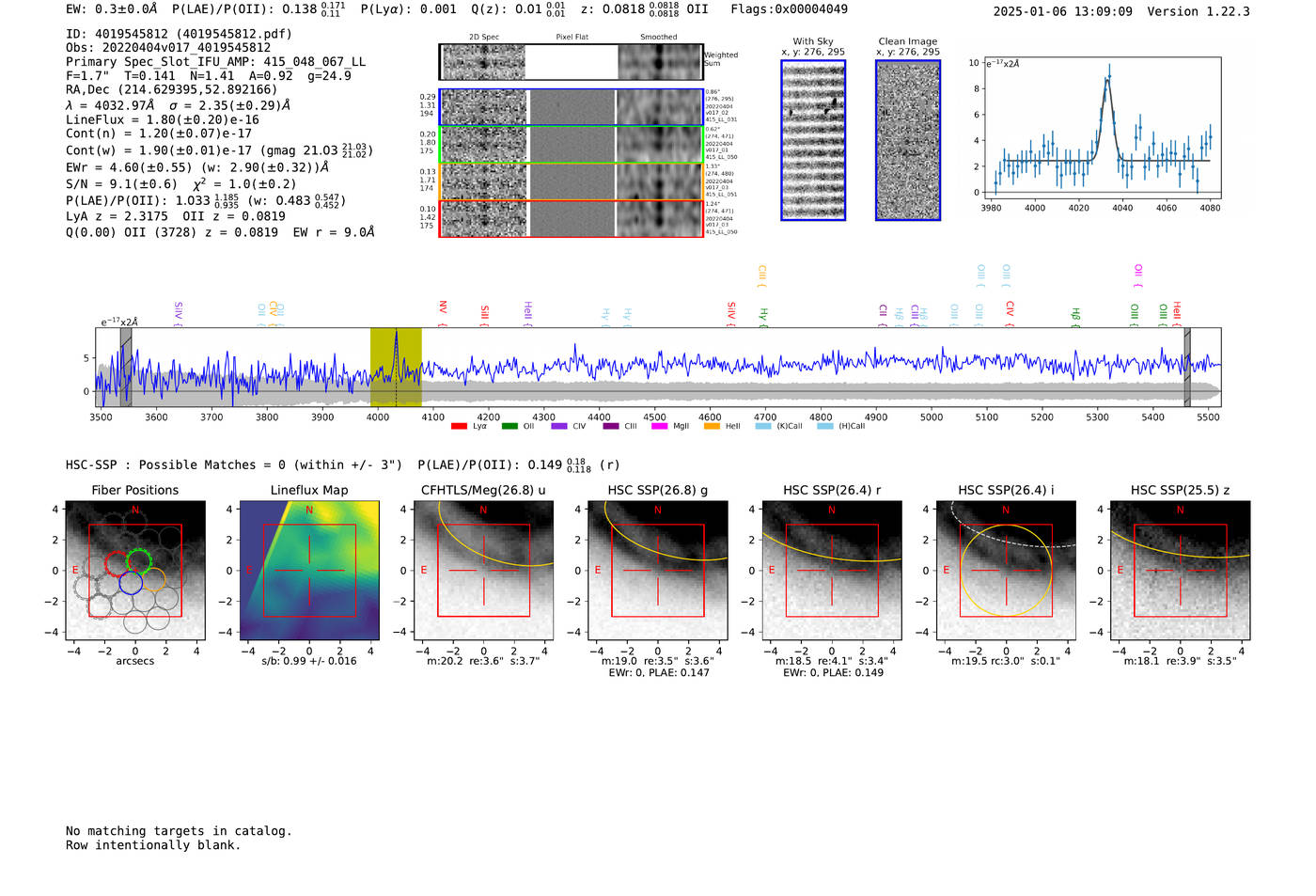
Task: Click the hatched gray band near 3540 Å
Action: (126, 367)
